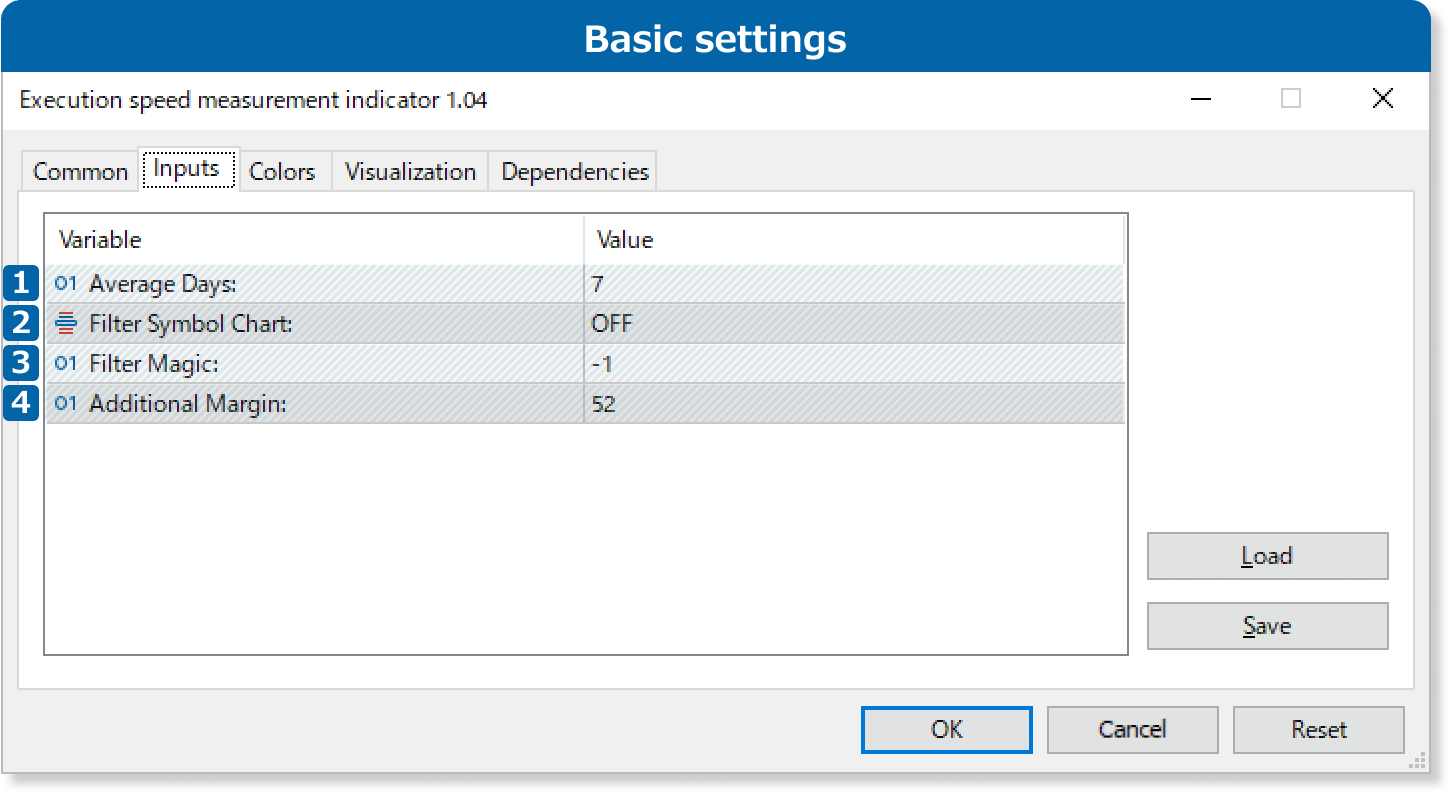This screenshot has width=1451, height=796.
Task: Close the indicator settings dialog
Action: [1382, 98]
